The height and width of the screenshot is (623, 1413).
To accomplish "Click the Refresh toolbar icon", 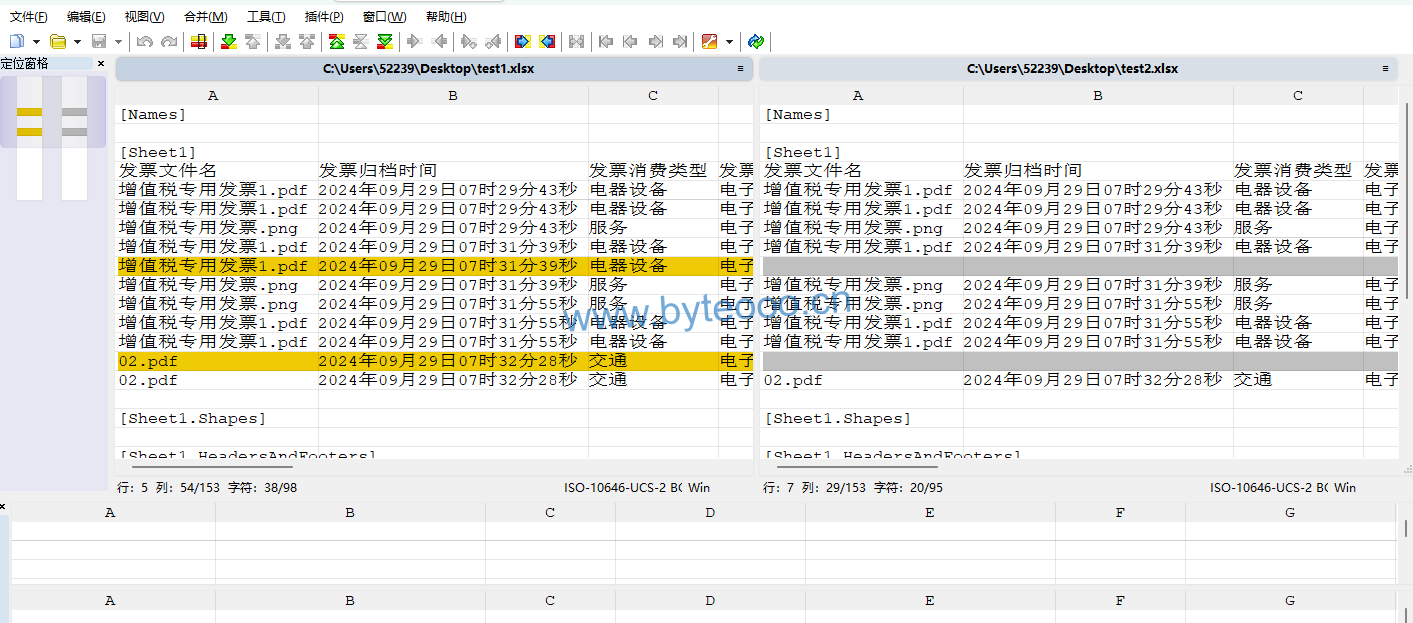I will [756, 41].
